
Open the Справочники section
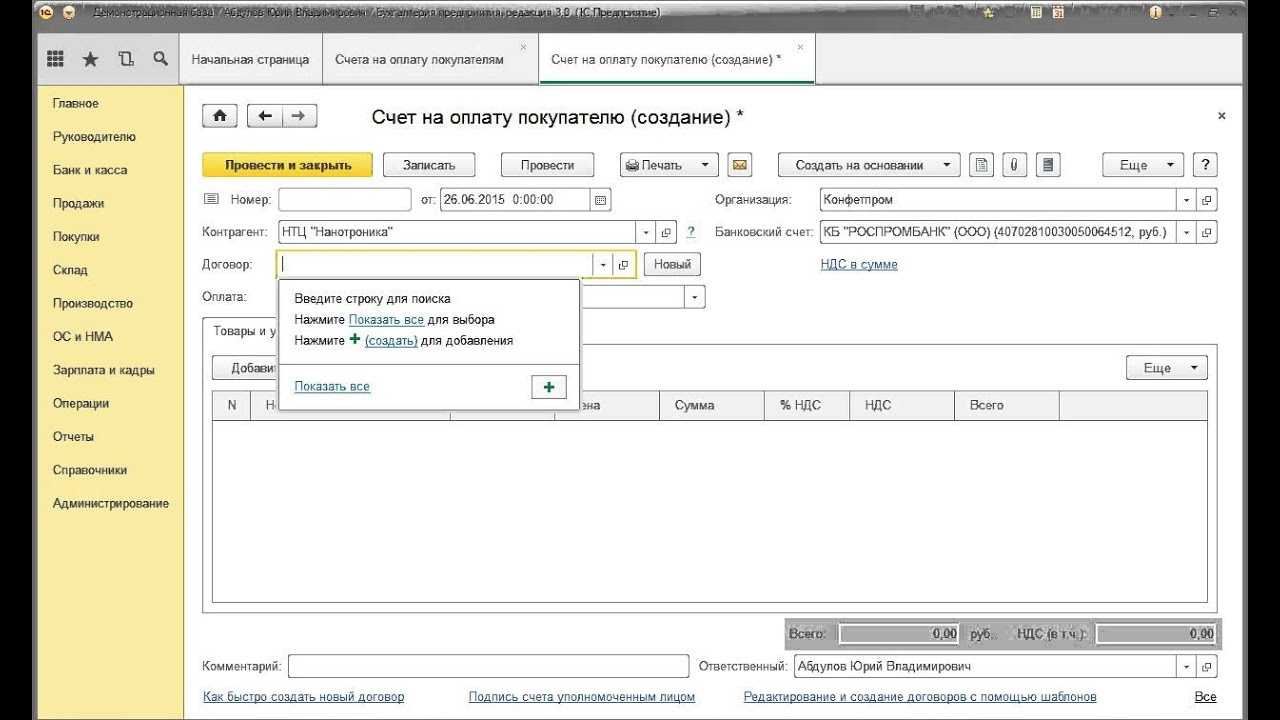click(x=90, y=470)
